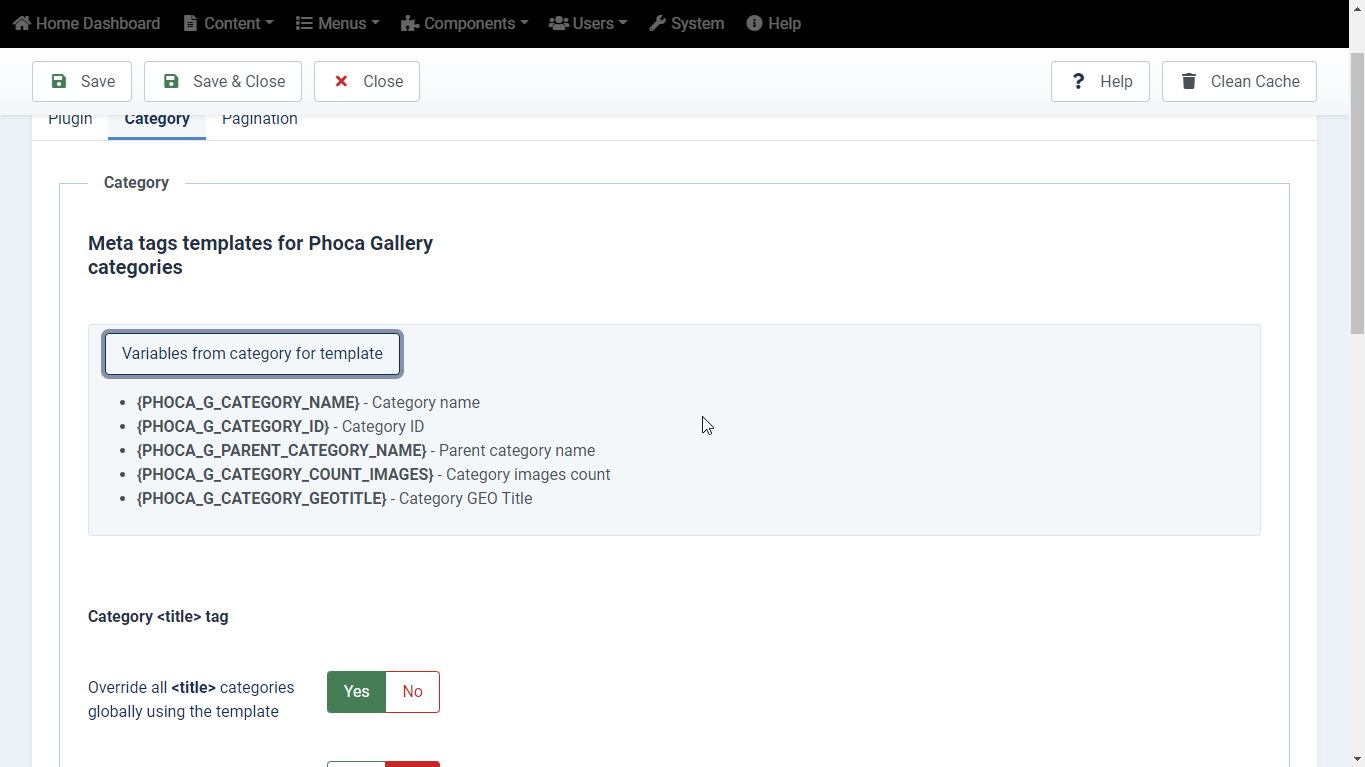Click the Components puzzle icon
This screenshot has height=767, width=1365.
click(409, 23)
